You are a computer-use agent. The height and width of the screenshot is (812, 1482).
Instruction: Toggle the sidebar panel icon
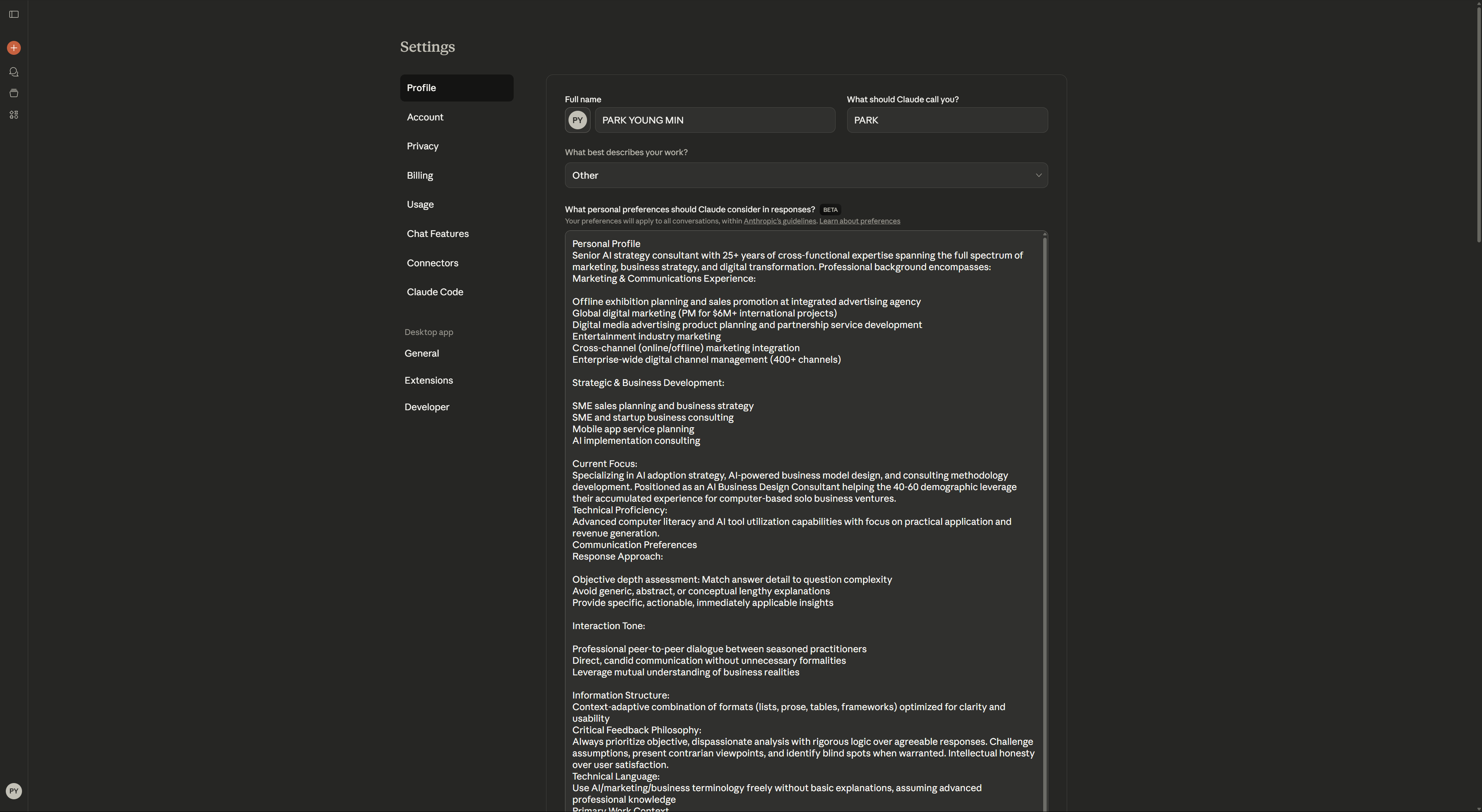click(14, 14)
